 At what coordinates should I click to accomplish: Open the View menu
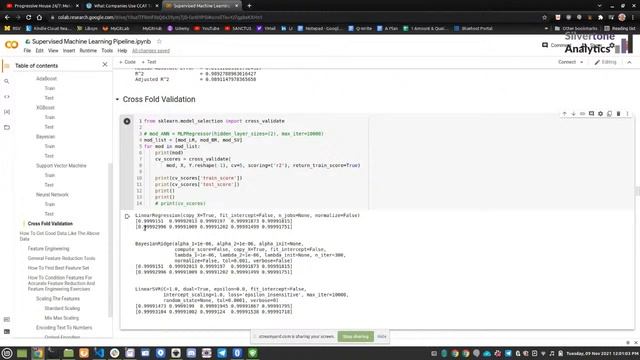[53, 51]
